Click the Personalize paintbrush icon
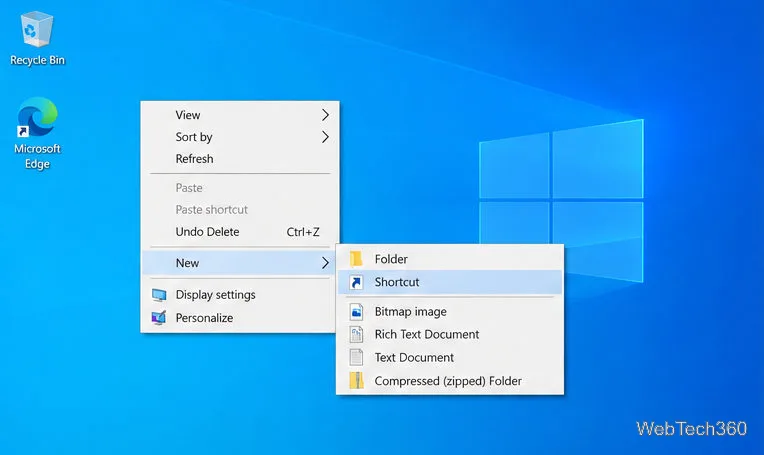 (x=159, y=318)
